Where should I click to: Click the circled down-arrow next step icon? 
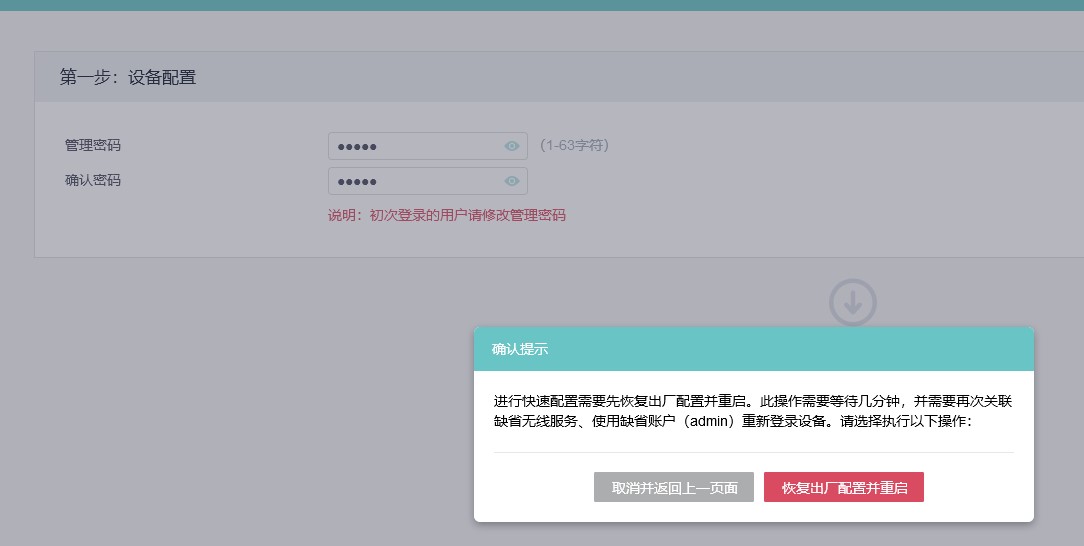[852, 302]
